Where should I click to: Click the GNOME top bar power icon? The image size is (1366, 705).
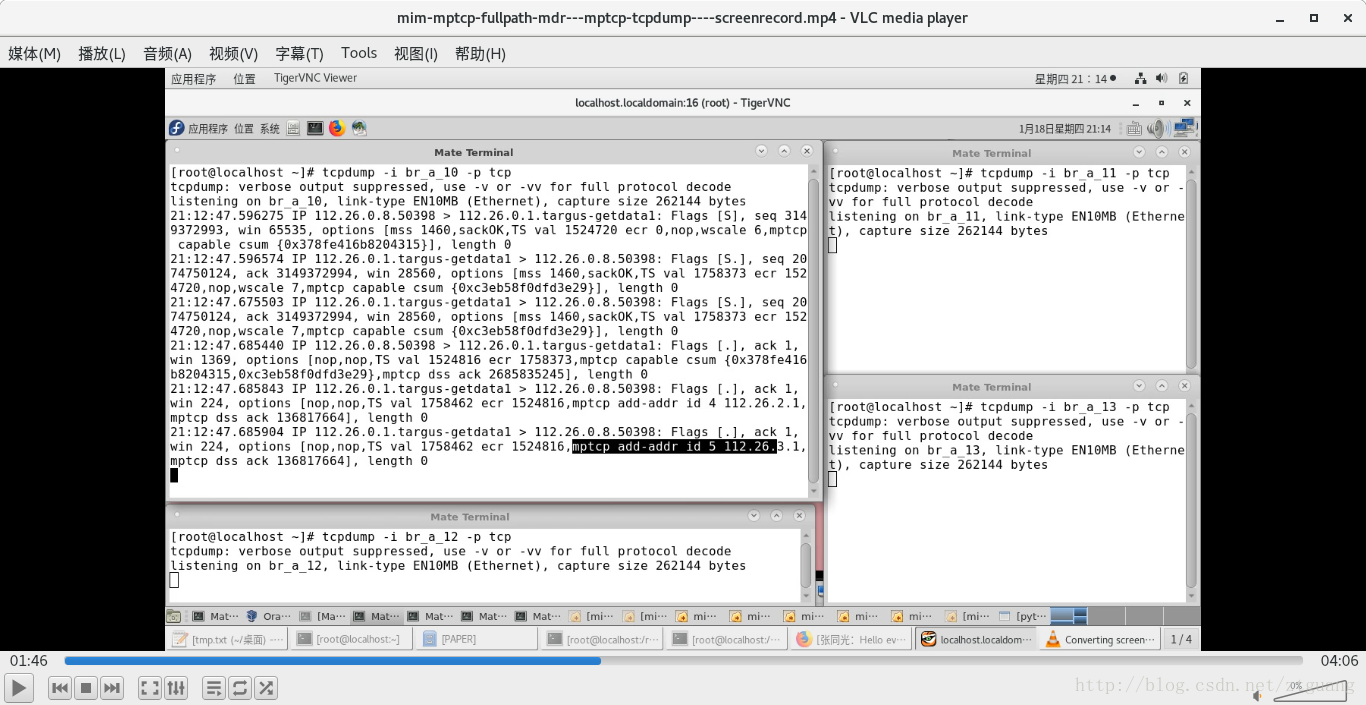point(1183,78)
